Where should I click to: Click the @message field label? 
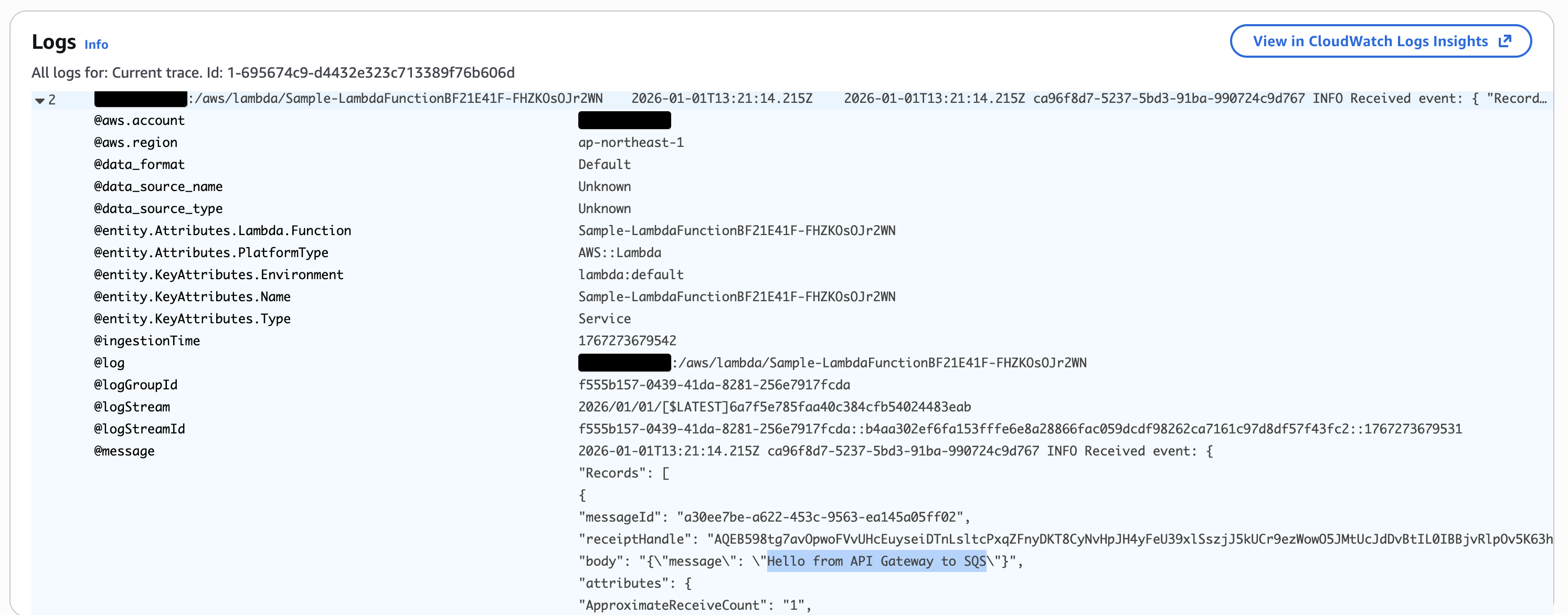click(124, 451)
